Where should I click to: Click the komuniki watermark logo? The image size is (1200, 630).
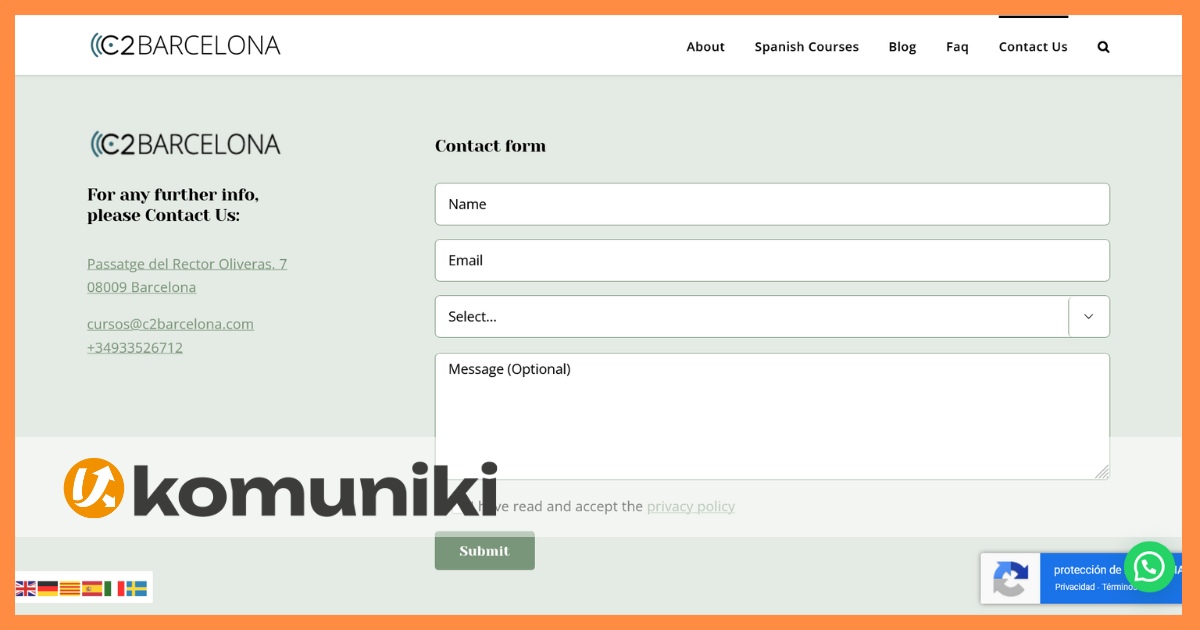pos(280,489)
